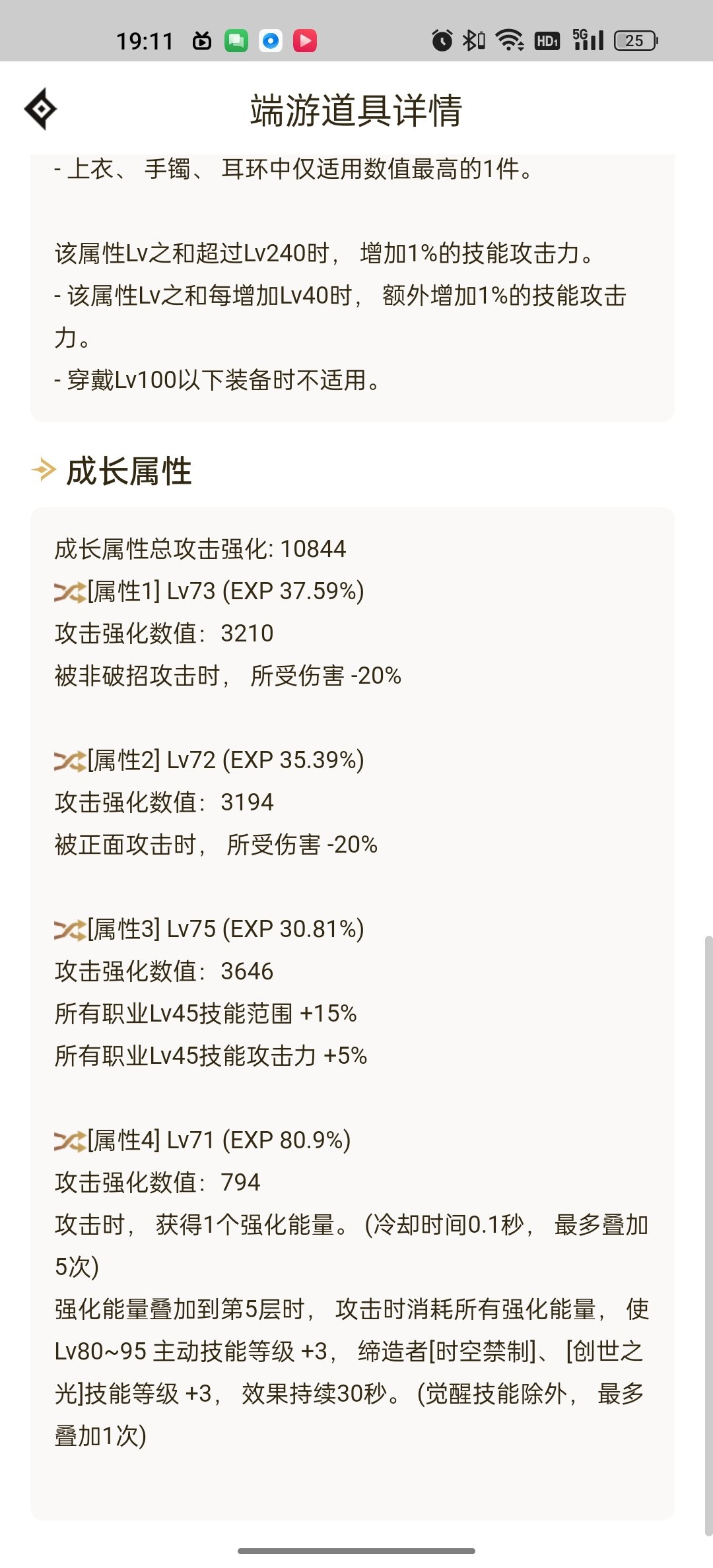This screenshot has width=713, height=1568.
Task: Tap the shuffle icon beside 属性4
Action: [70, 1141]
